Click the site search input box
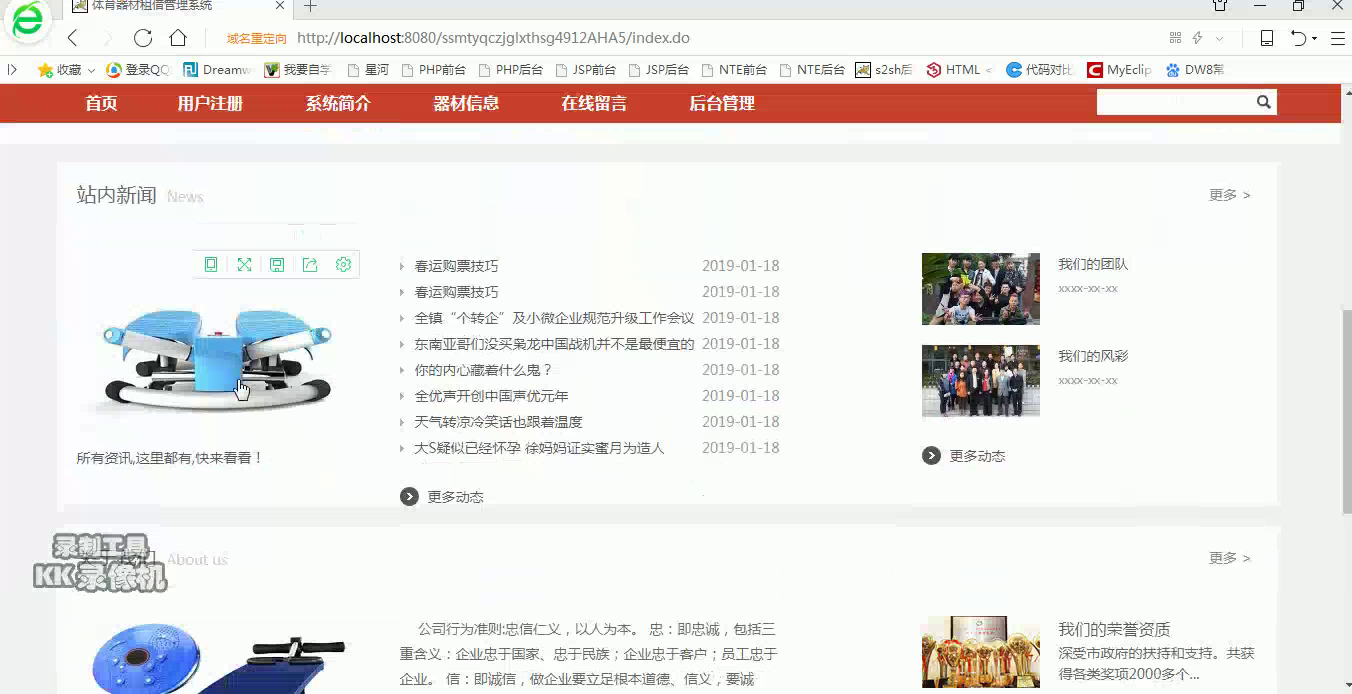Viewport: 1352px width, 694px height. (1174, 102)
